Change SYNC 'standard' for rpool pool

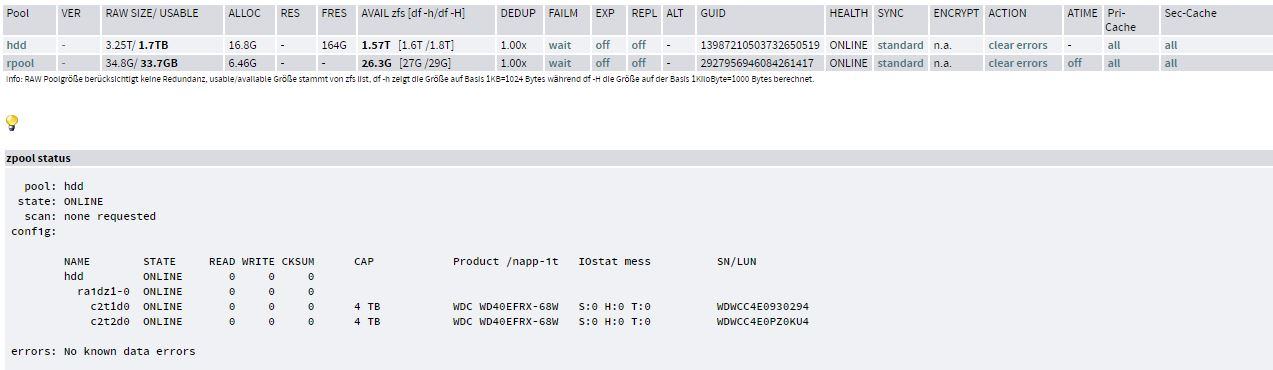click(900, 63)
